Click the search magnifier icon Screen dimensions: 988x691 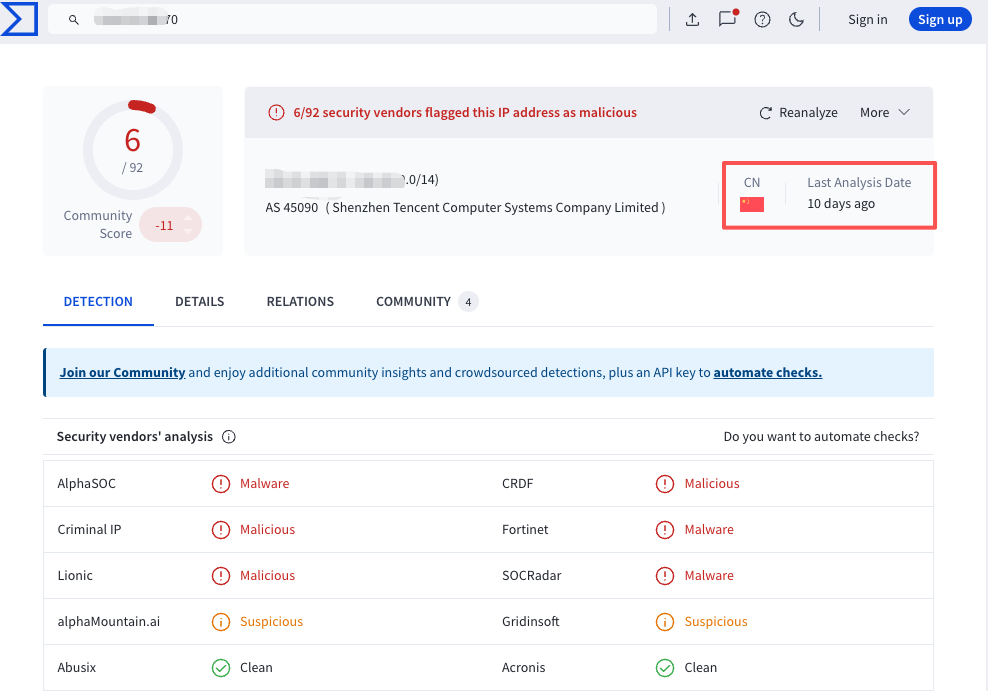(x=74, y=20)
